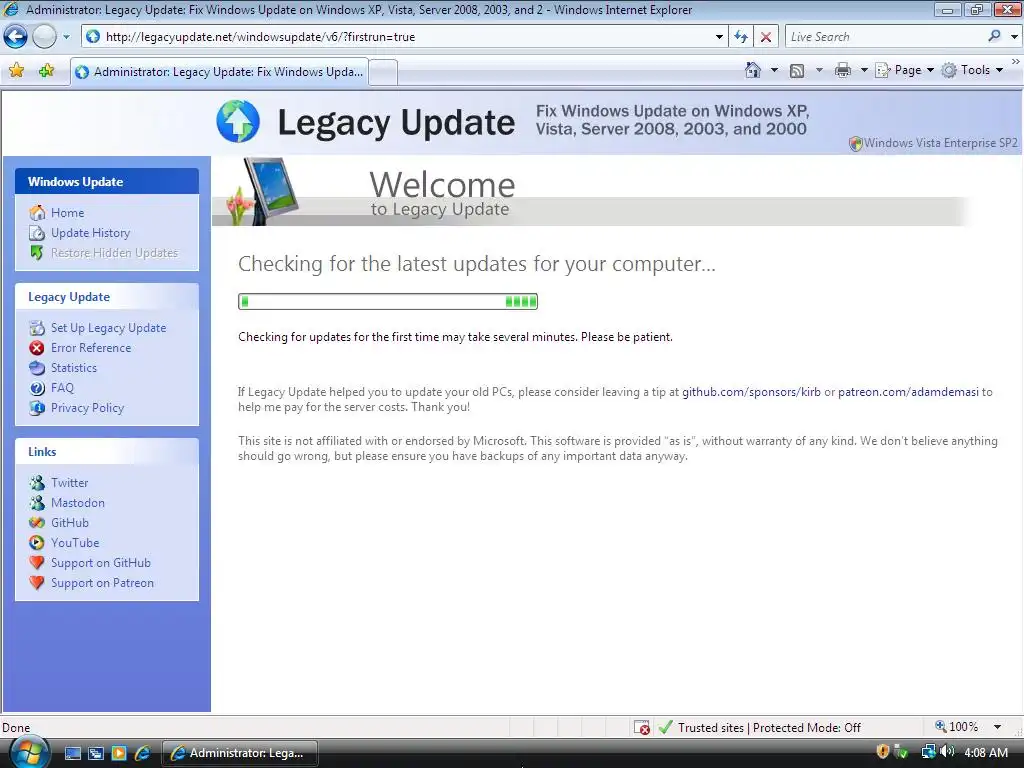
Task: Click the Live Search box
Action: pyautogui.click(x=884, y=37)
